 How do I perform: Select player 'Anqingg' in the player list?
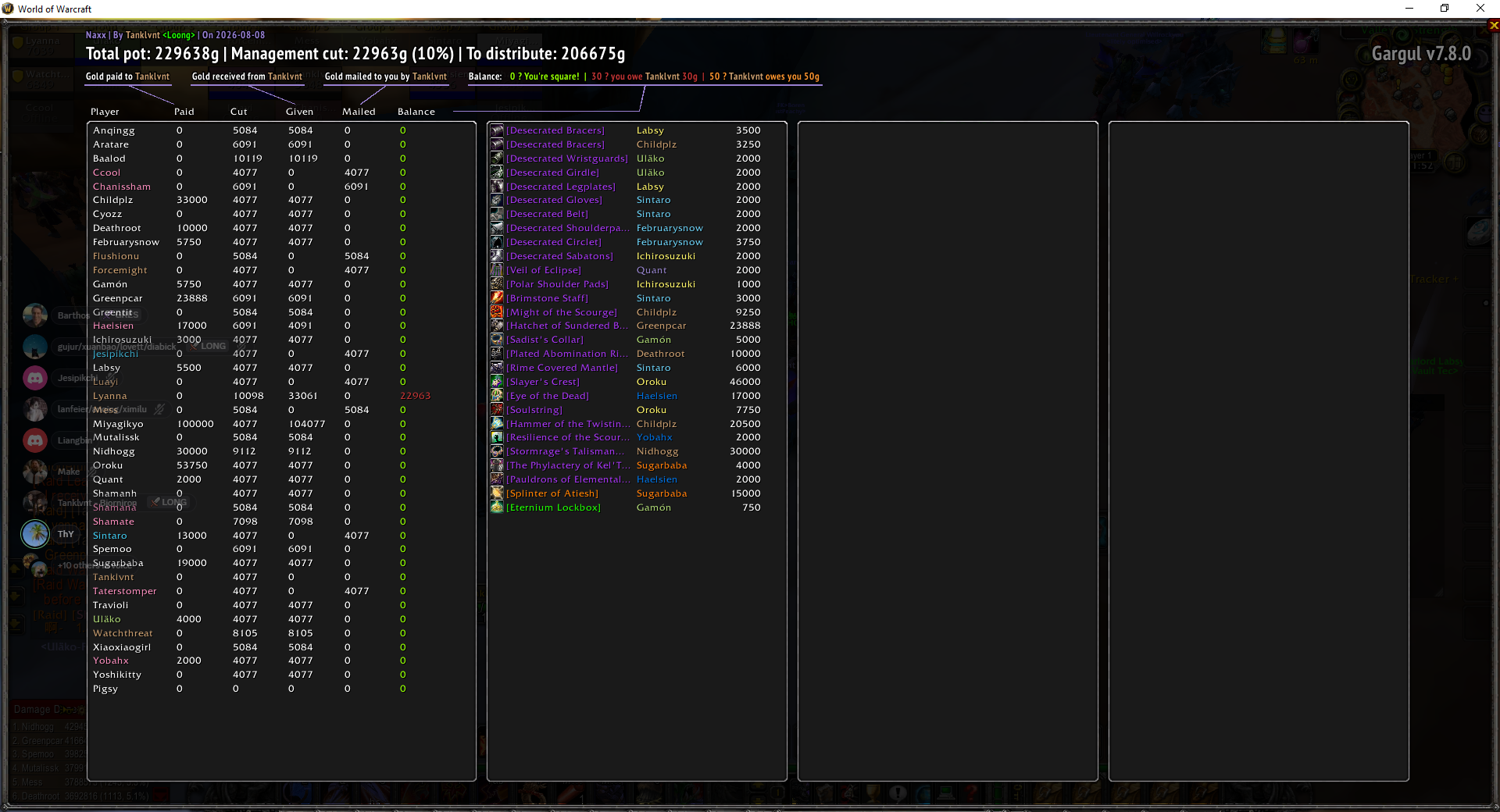(x=114, y=130)
